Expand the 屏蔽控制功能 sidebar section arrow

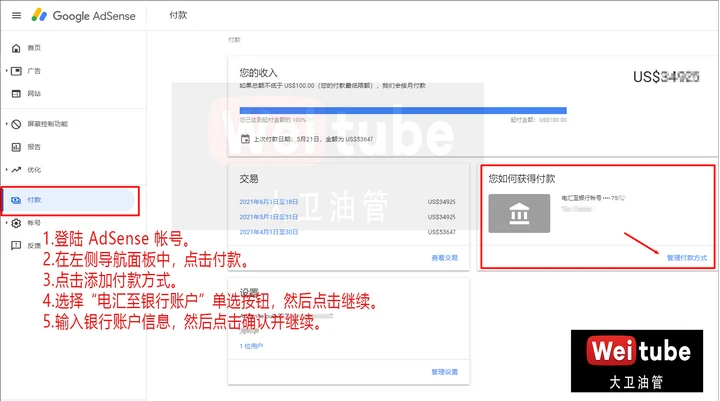click(x=6, y=124)
